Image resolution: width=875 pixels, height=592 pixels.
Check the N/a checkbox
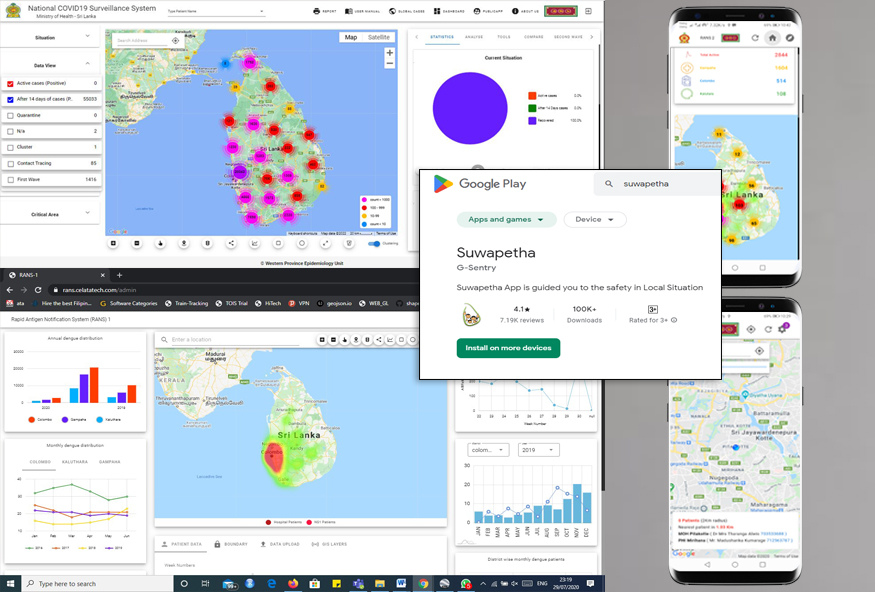[x=10, y=132]
